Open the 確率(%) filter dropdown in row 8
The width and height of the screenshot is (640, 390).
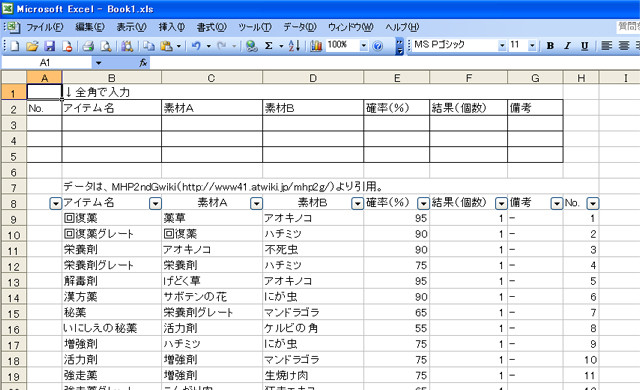[423, 203]
